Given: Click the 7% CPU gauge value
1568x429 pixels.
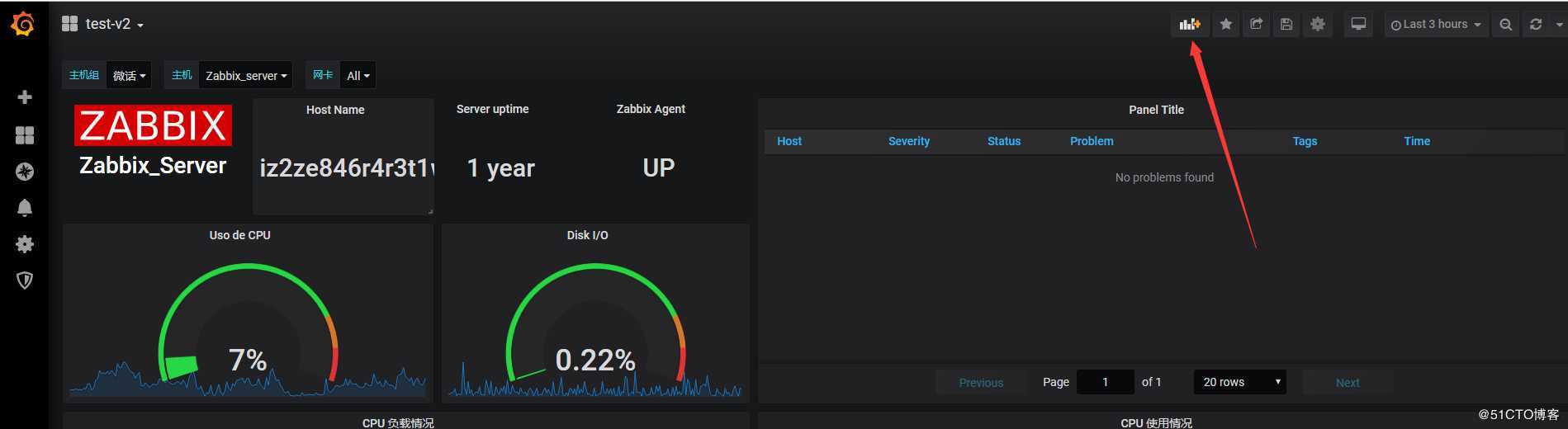Looking at the screenshot, I should (248, 360).
